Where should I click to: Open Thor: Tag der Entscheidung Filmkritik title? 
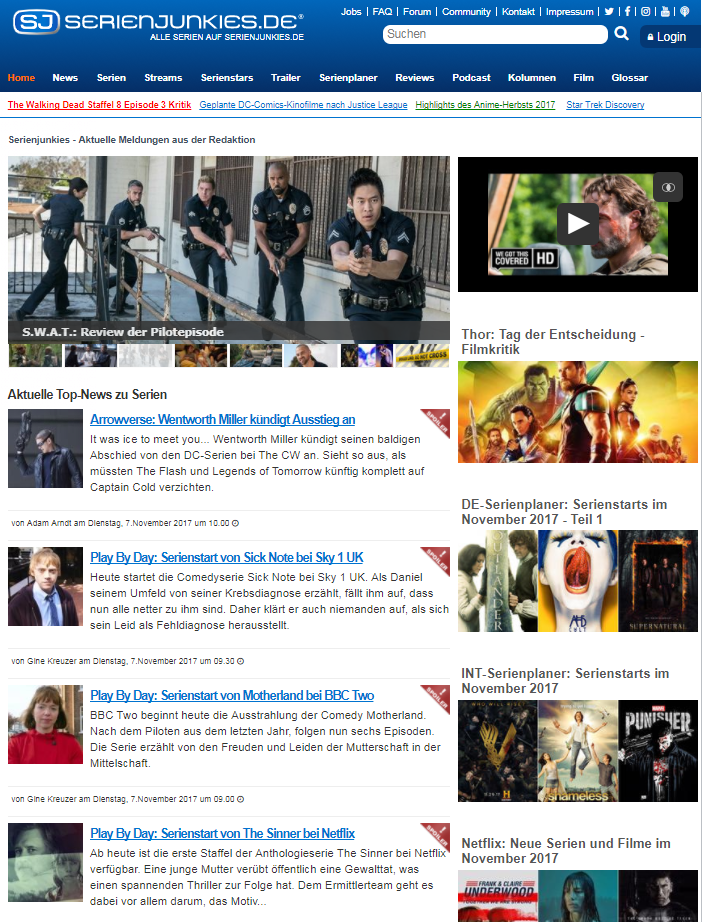click(553, 342)
